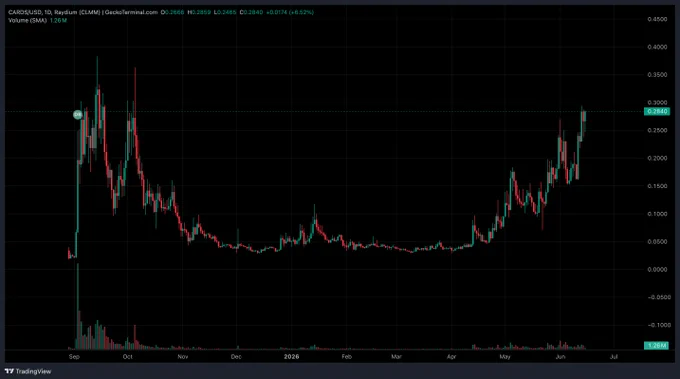Click the Jun label on time axis
Image resolution: width=680 pixels, height=379 pixels.
pos(560,357)
